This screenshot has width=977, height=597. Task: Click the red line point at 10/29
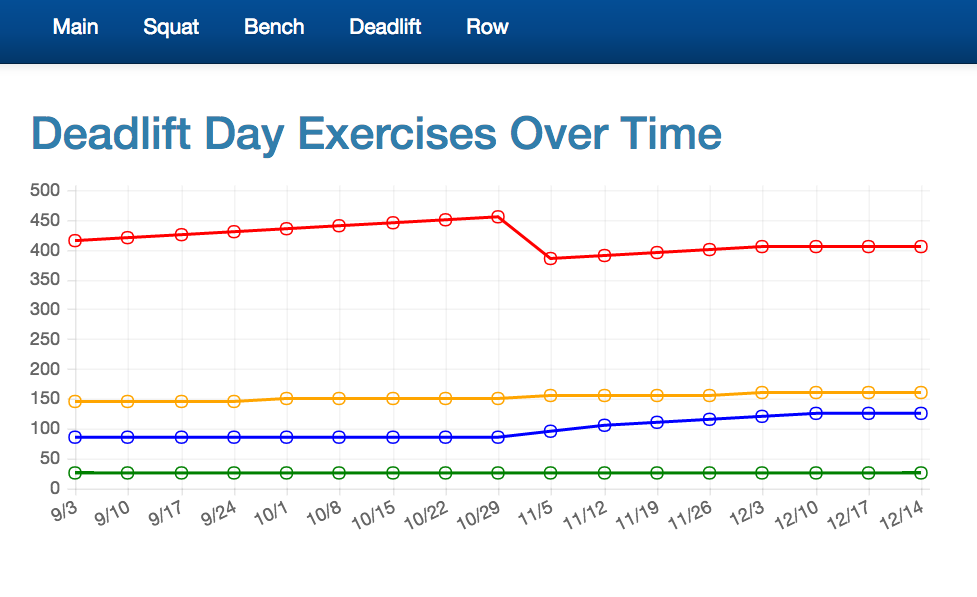tap(498, 216)
